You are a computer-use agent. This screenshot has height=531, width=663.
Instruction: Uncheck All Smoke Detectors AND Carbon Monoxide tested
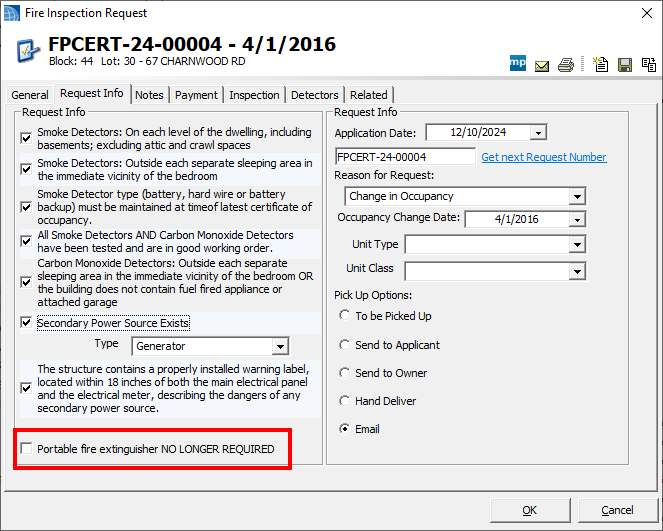click(x=26, y=241)
